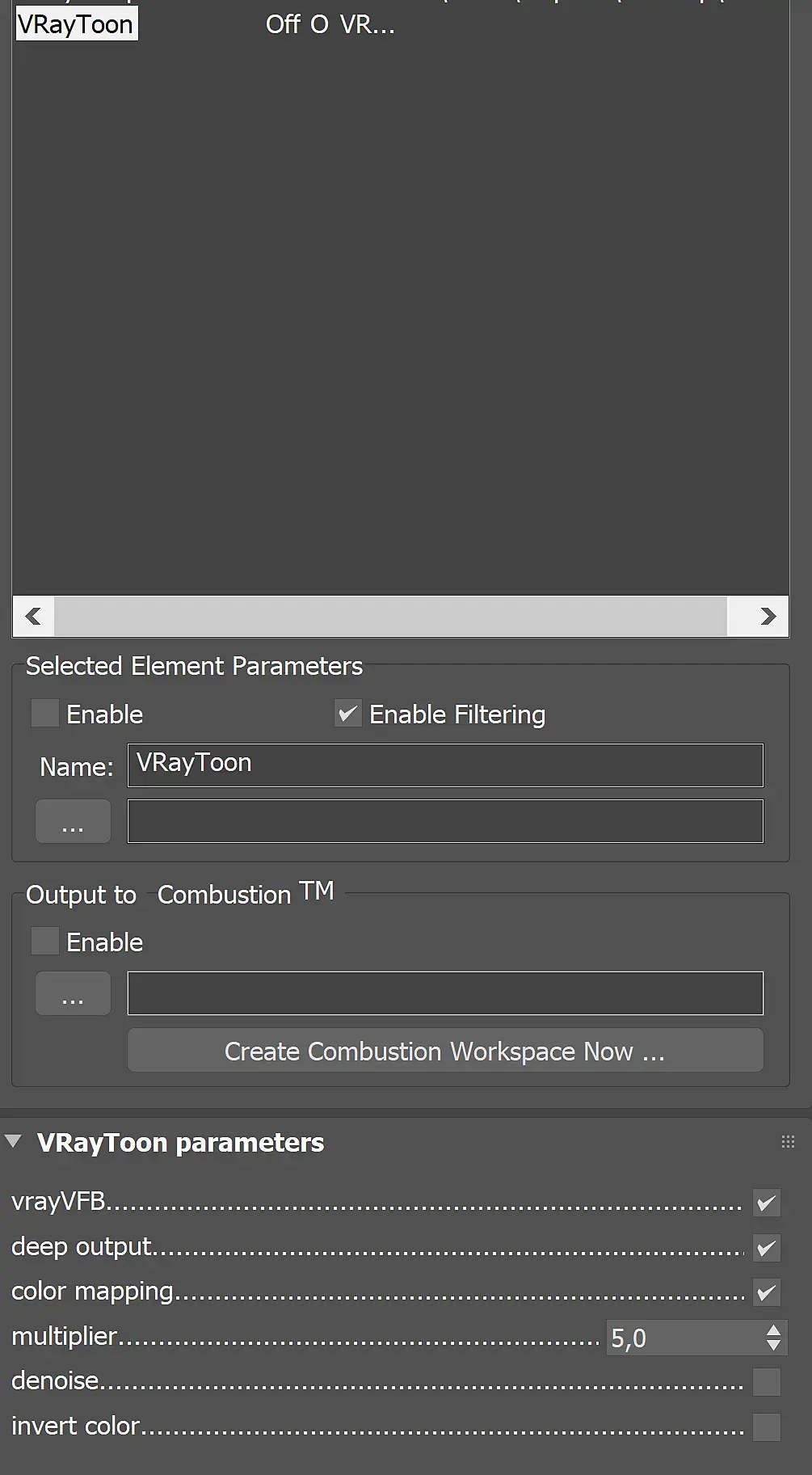Click the Combustion file browse button
The image size is (812, 1475).
73,993
